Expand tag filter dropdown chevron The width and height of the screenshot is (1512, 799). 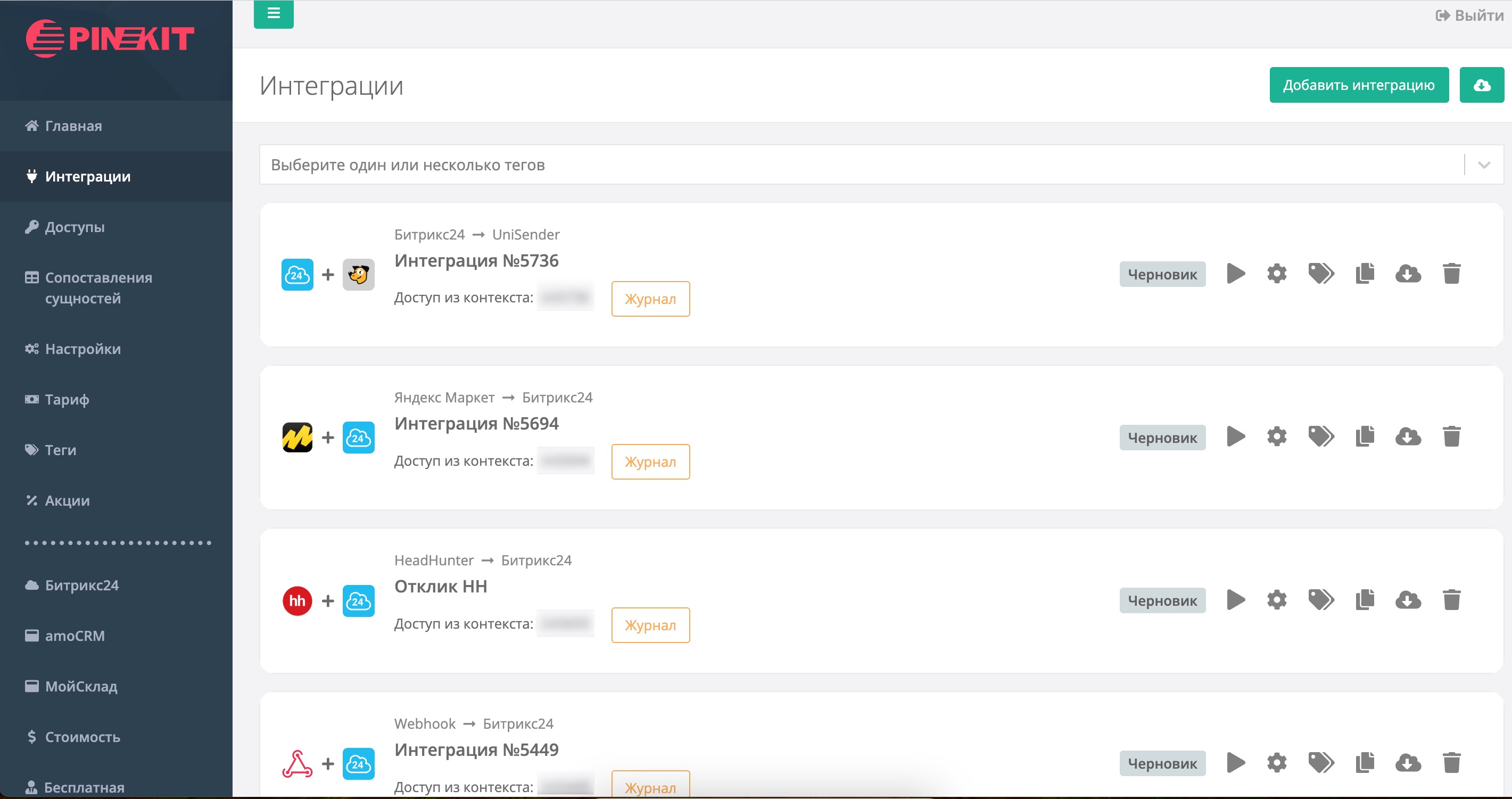tap(1484, 165)
